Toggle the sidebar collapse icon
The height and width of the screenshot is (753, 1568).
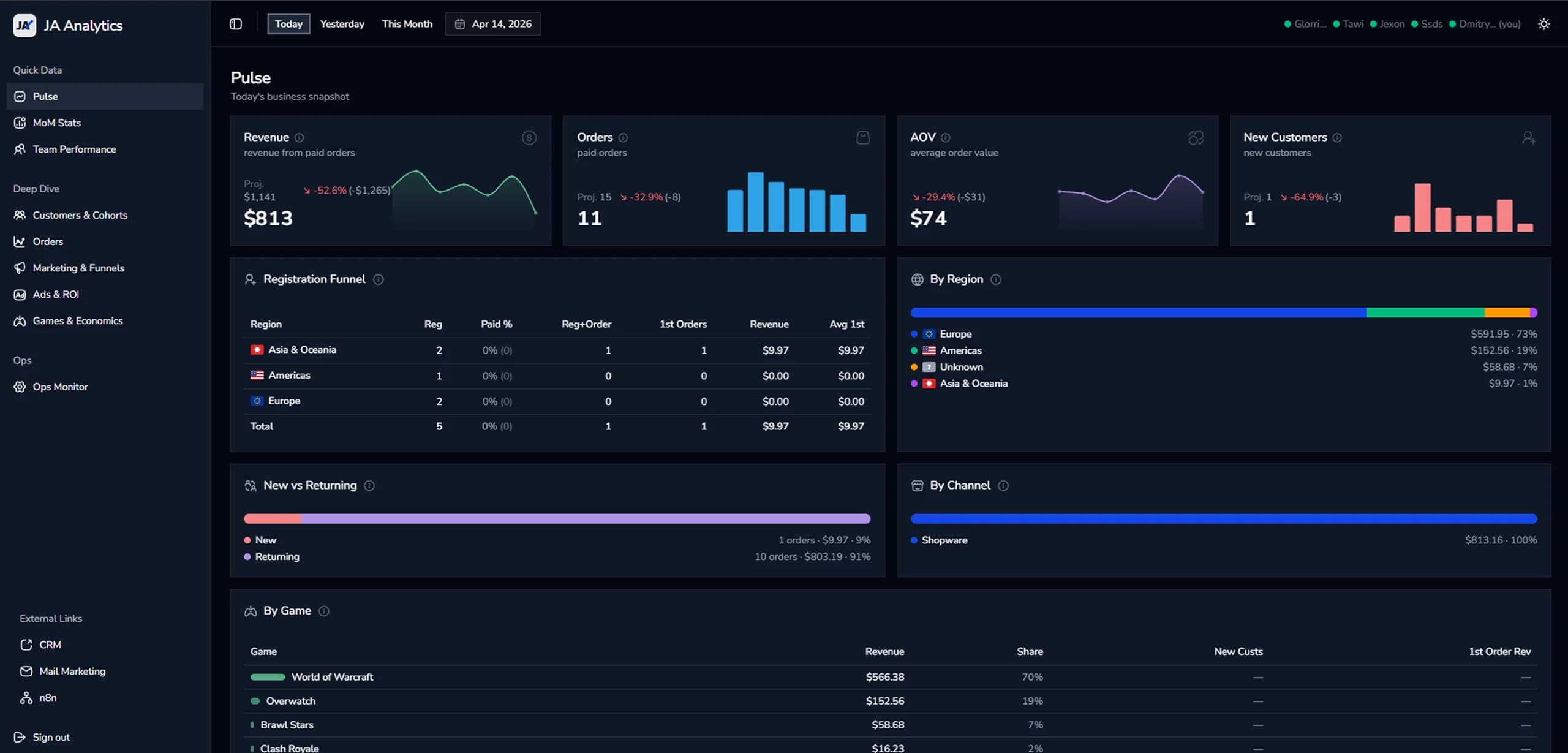tap(236, 24)
